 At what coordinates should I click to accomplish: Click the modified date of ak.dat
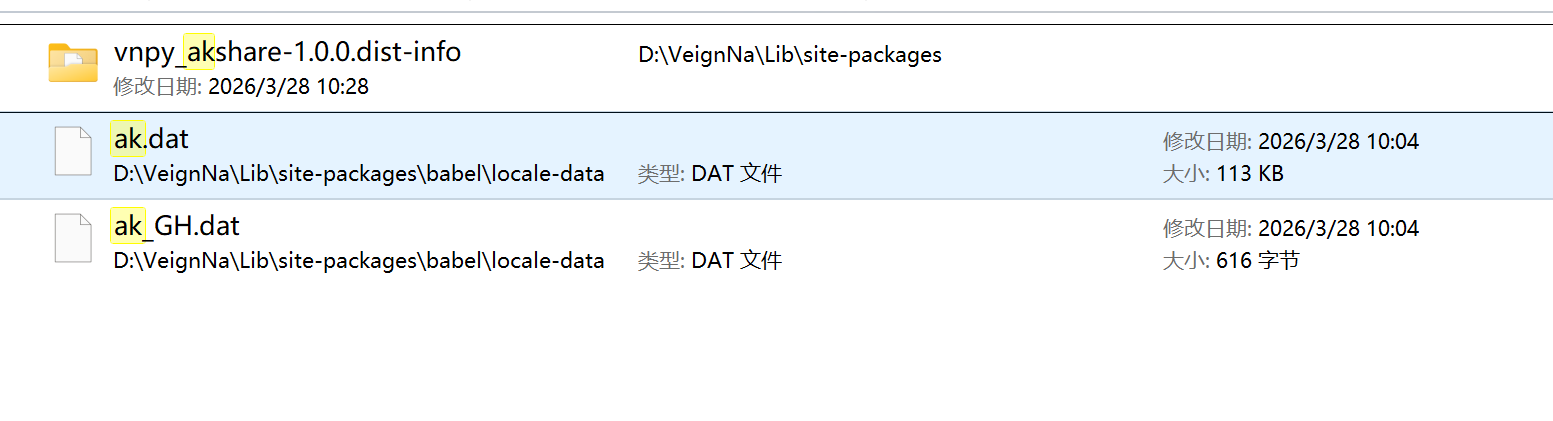click(x=1290, y=142)
